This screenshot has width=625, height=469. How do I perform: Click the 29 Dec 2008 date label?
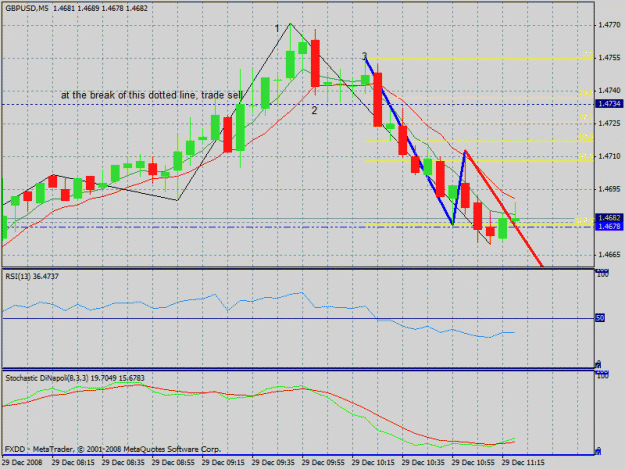pos(22,463)
